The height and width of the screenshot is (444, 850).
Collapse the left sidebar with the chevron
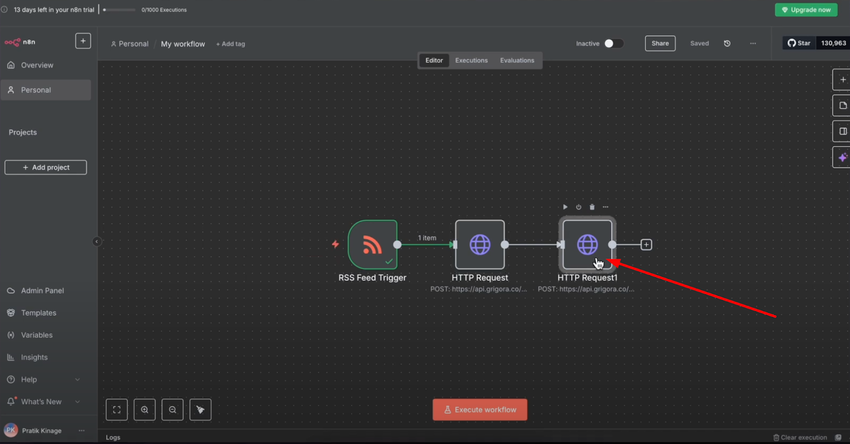click(x=96, y=241)
